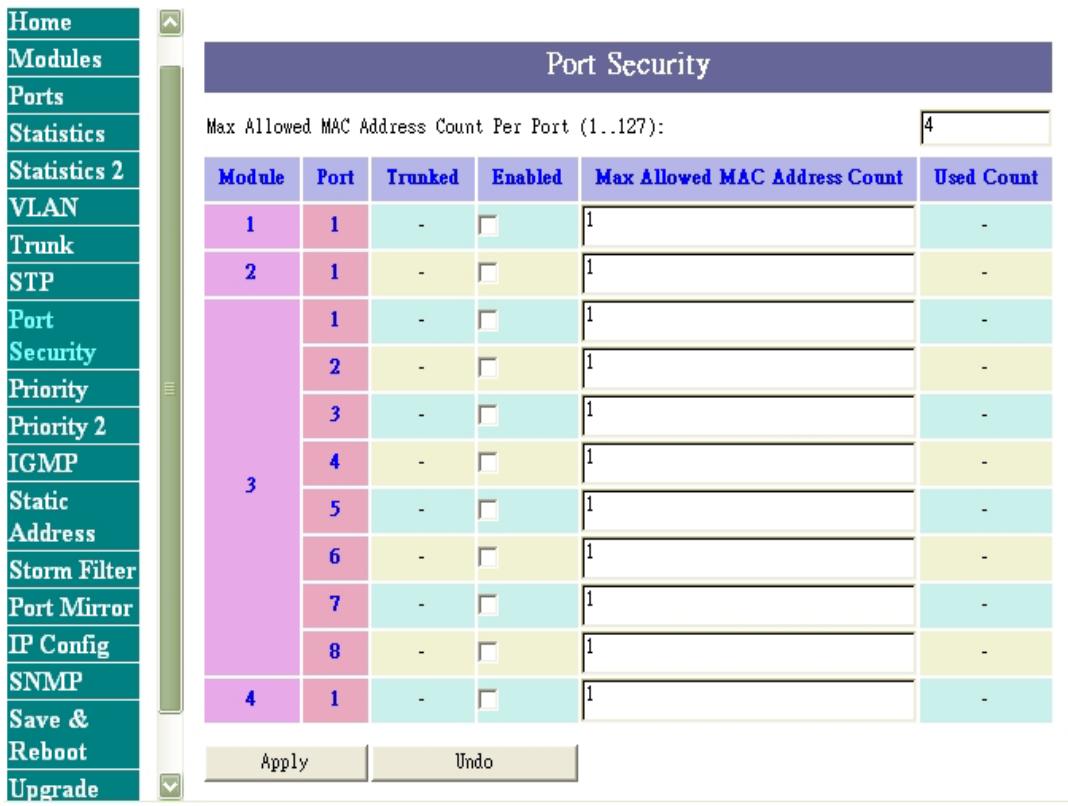Open the VLAN configuration page
The image size is (1068, 806).
[x=73, y=207]
